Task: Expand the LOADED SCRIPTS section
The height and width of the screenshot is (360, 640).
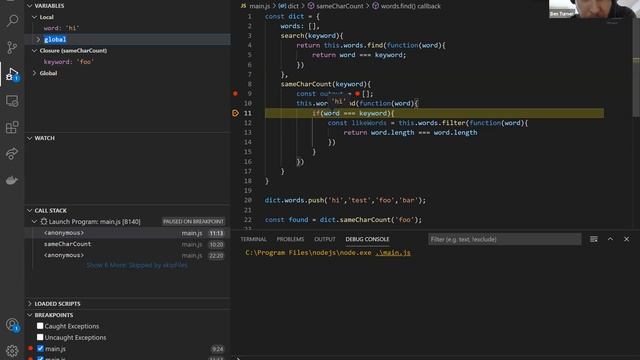Action: click(29, 304)
